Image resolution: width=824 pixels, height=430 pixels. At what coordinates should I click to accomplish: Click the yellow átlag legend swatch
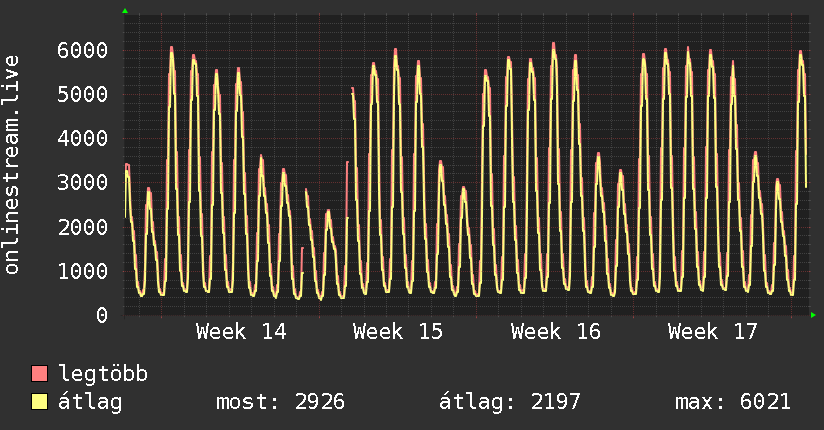(x=39, y=402)
